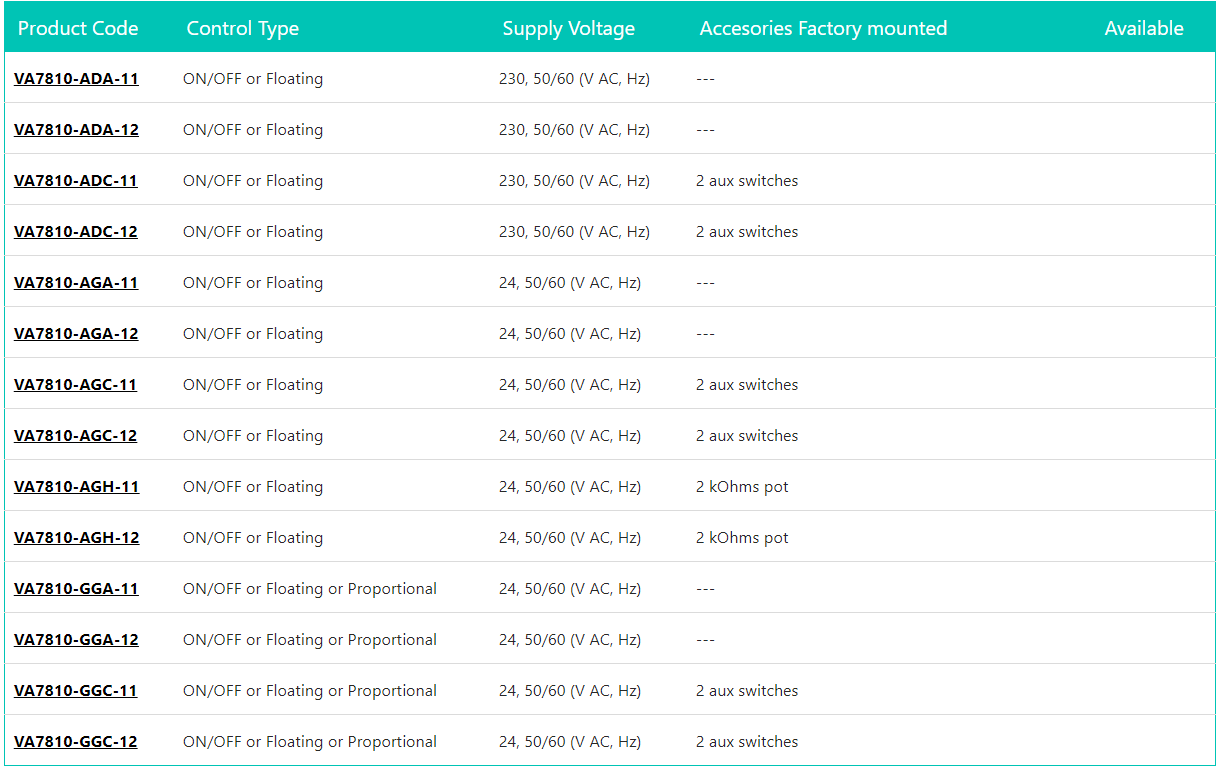Viewport: 1224px width, 769px height.
Task: Select the Supply Voltage column header
Action: pyautogui.click(x=568, y=29)
